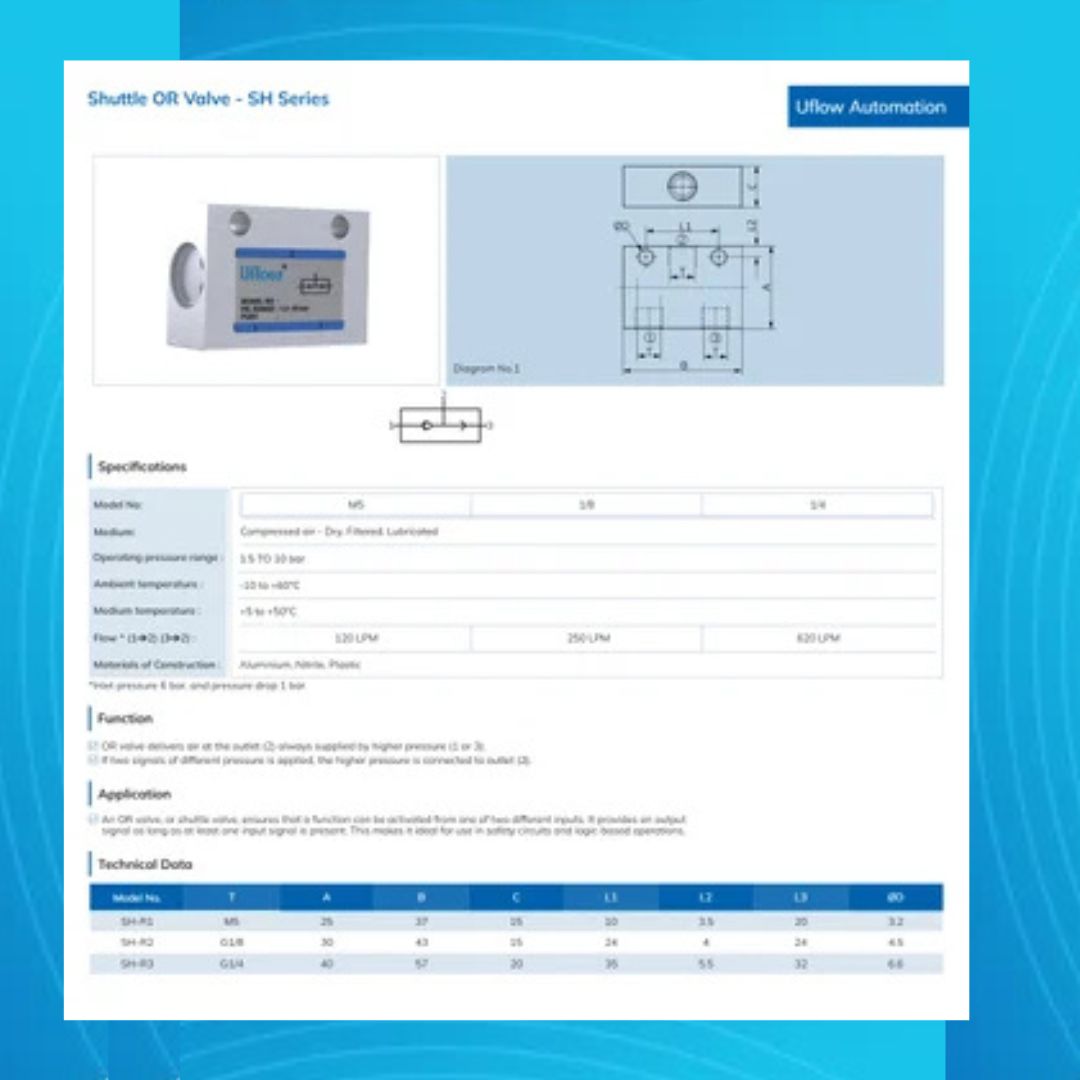Click 'Compressed air - Dry, Filtered, Lubricated' value

[x=339, y=532]
